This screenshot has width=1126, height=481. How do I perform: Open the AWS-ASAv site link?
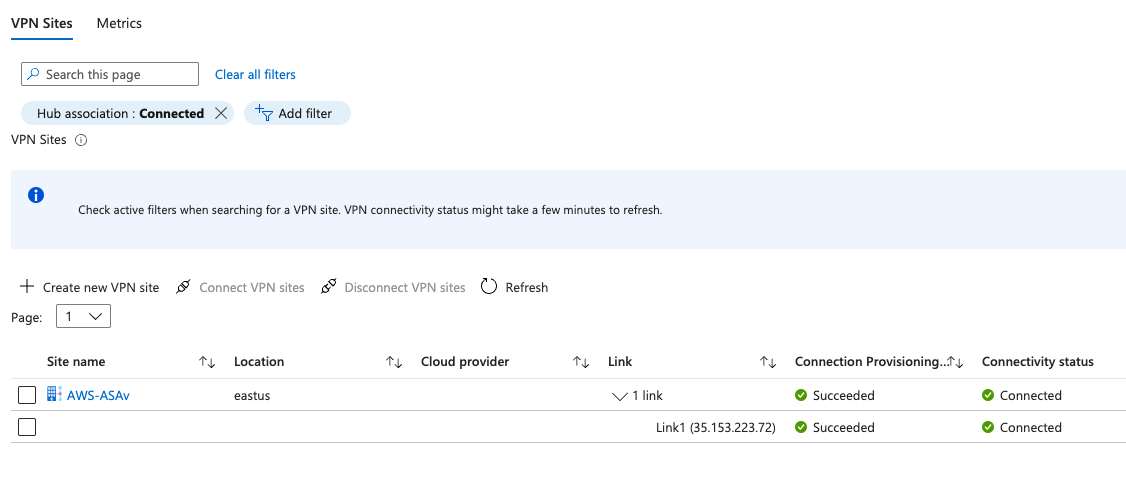pos(98,396)
